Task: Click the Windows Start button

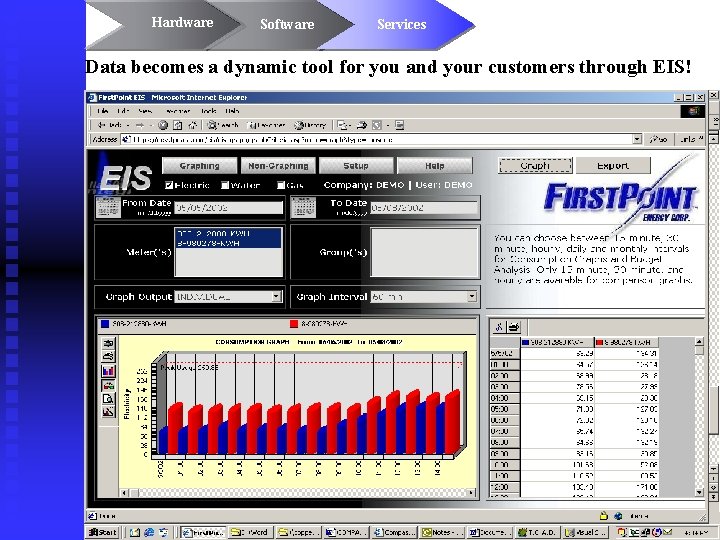Action: click(103, 532)
